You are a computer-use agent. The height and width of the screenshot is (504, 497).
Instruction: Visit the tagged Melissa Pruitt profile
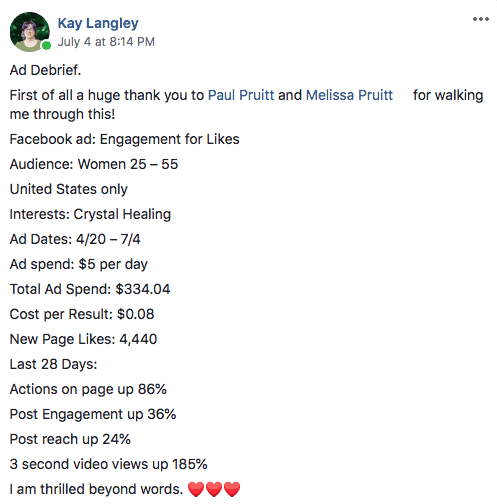click(x=349, y=95)
